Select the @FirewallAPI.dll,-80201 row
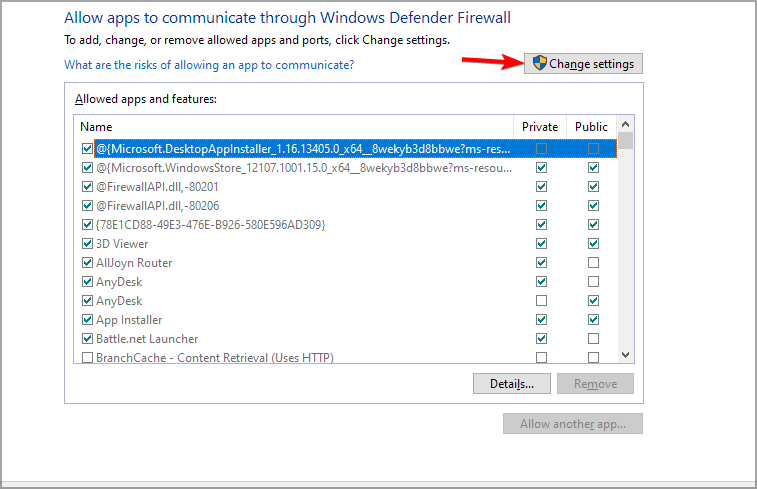The height and width of the screenshot is (489, 757). 143,187
